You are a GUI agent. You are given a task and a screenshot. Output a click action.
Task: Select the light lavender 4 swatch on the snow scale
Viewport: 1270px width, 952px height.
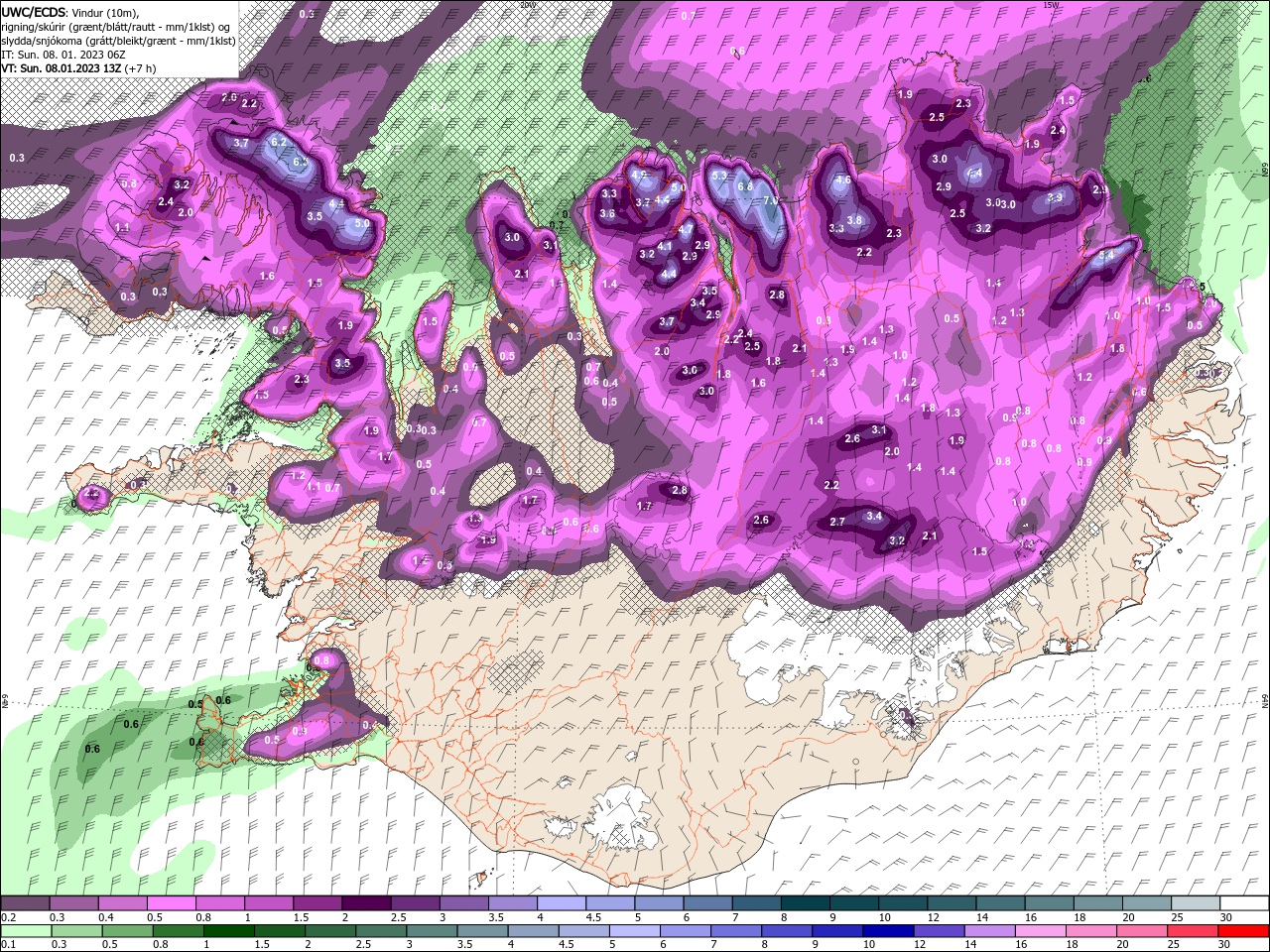point(562,903)
